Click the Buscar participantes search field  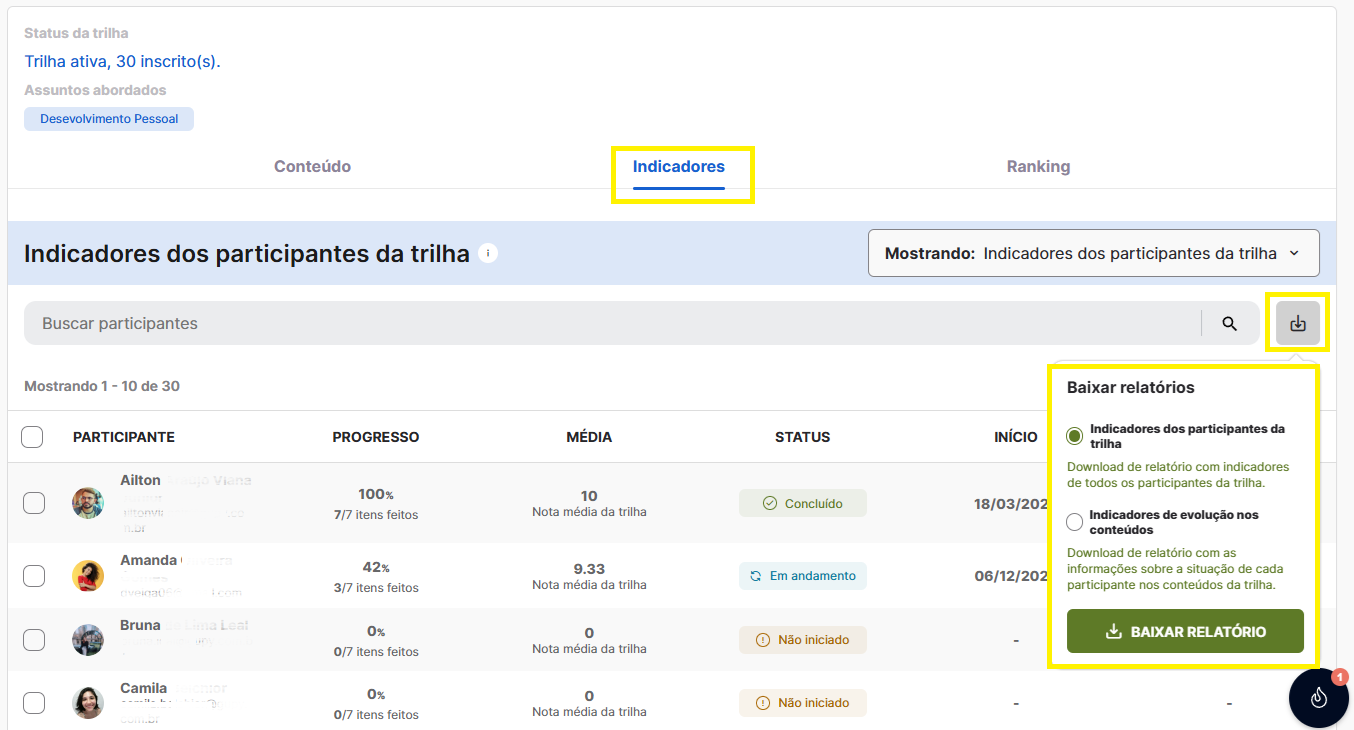[x=612, y=323]
